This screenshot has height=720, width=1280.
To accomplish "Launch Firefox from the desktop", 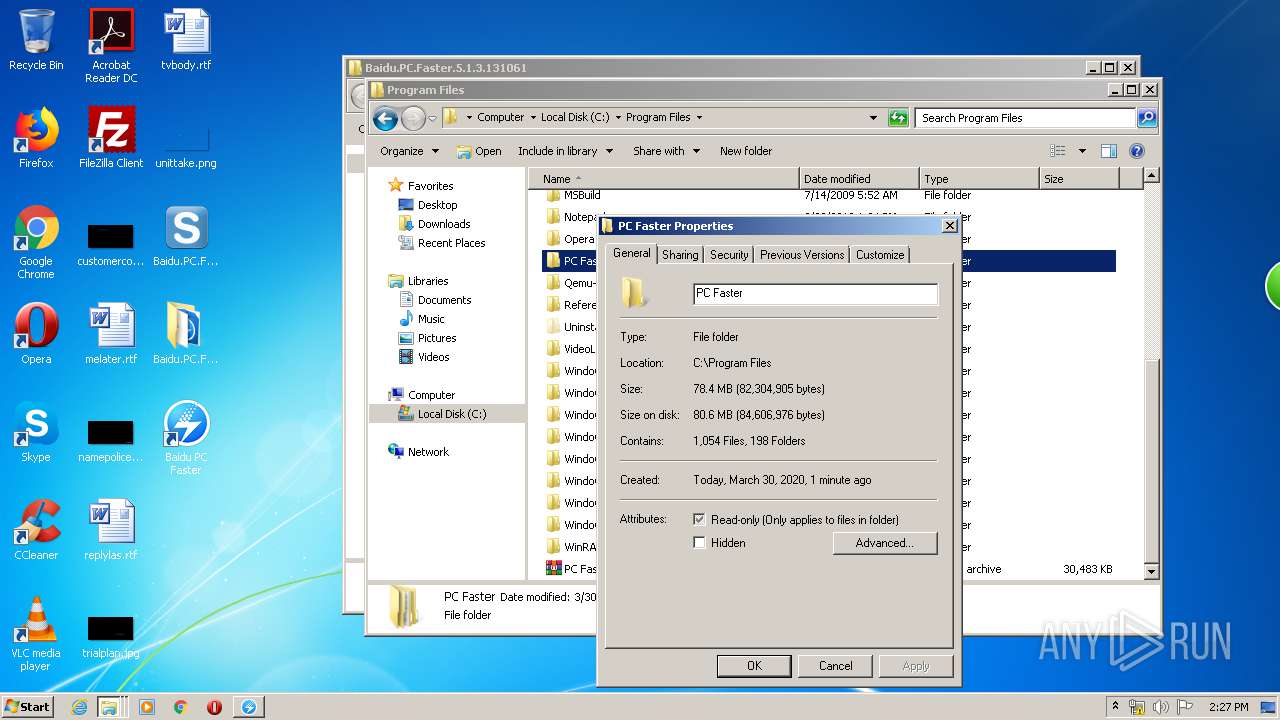I will [36, 138].
